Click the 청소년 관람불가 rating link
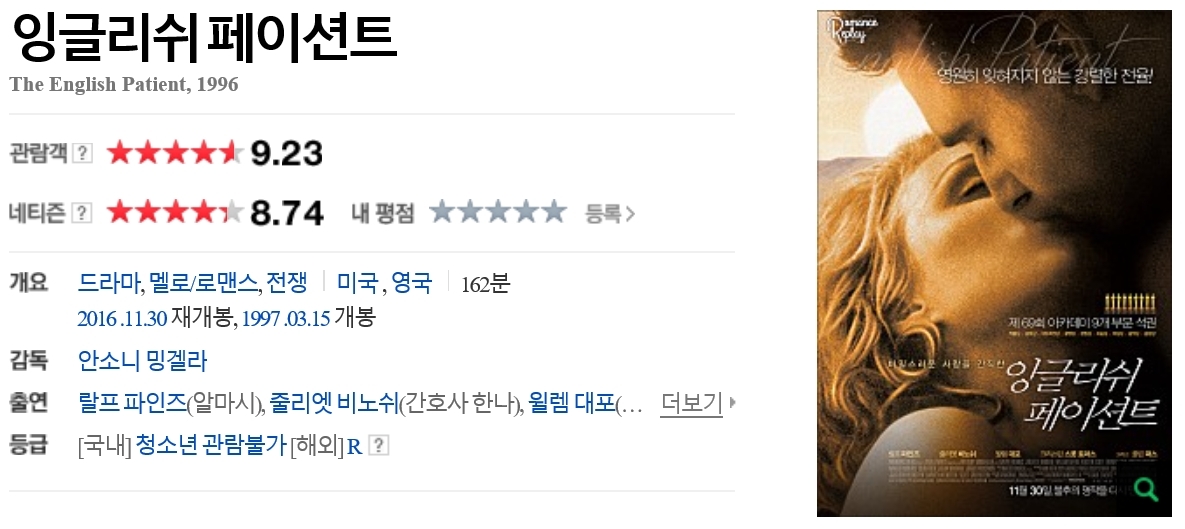This screenshot has height=529, width=1185. click(211, 446)
